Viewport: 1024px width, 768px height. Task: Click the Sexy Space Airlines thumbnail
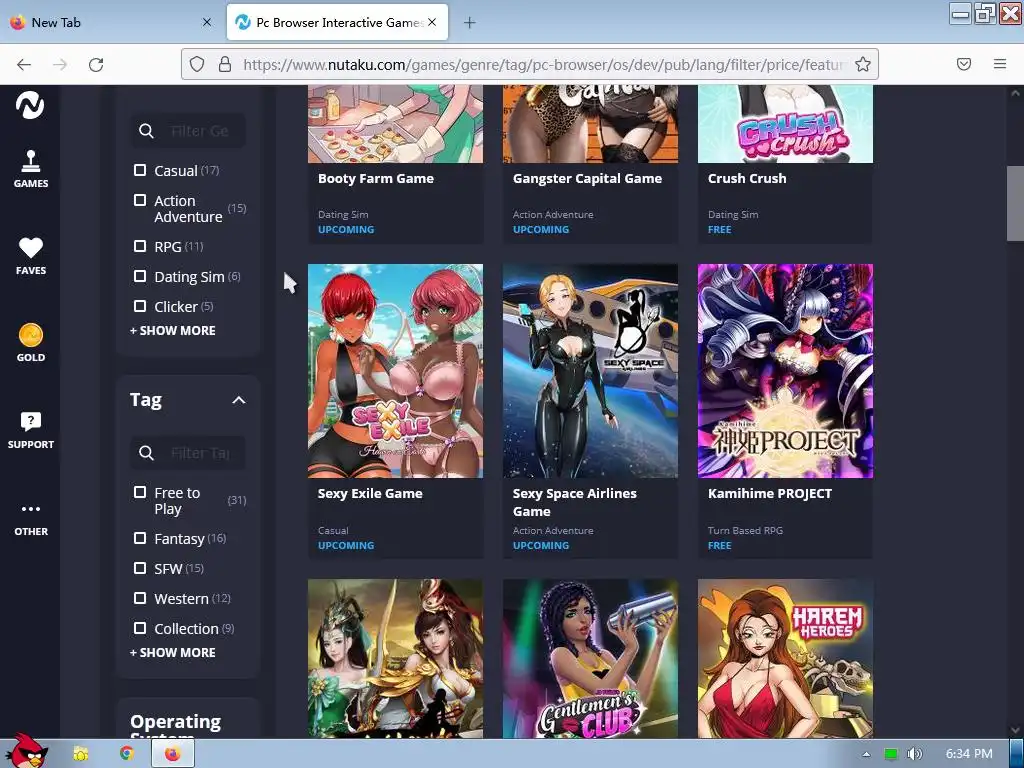[590, 371]
